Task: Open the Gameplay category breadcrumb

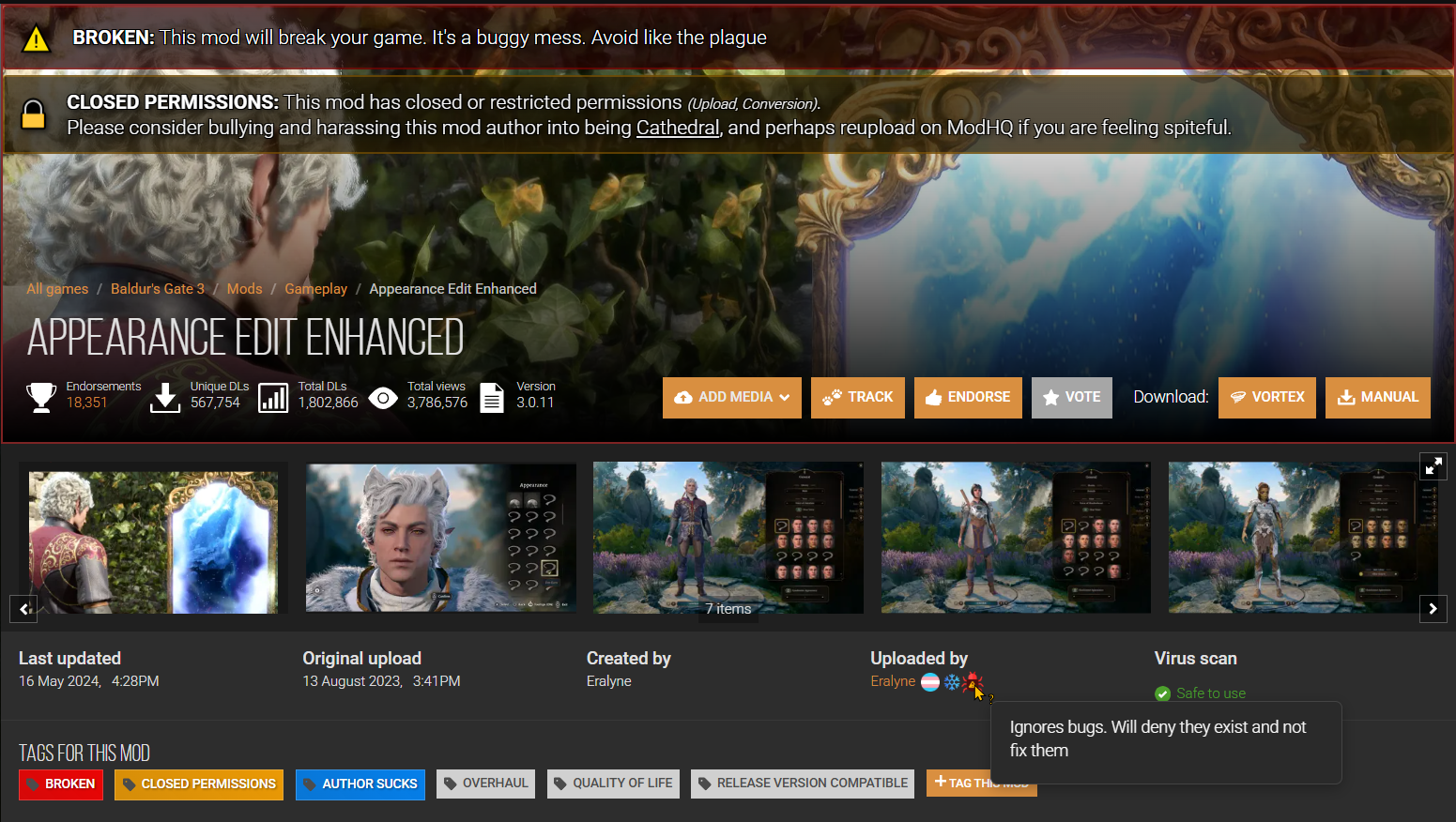Action: click(x=316, y=289)
